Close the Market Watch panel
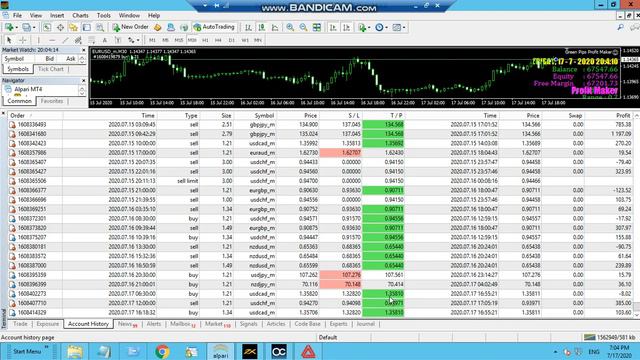The height and width of the screenshot is (360, 640). (84, 50)
